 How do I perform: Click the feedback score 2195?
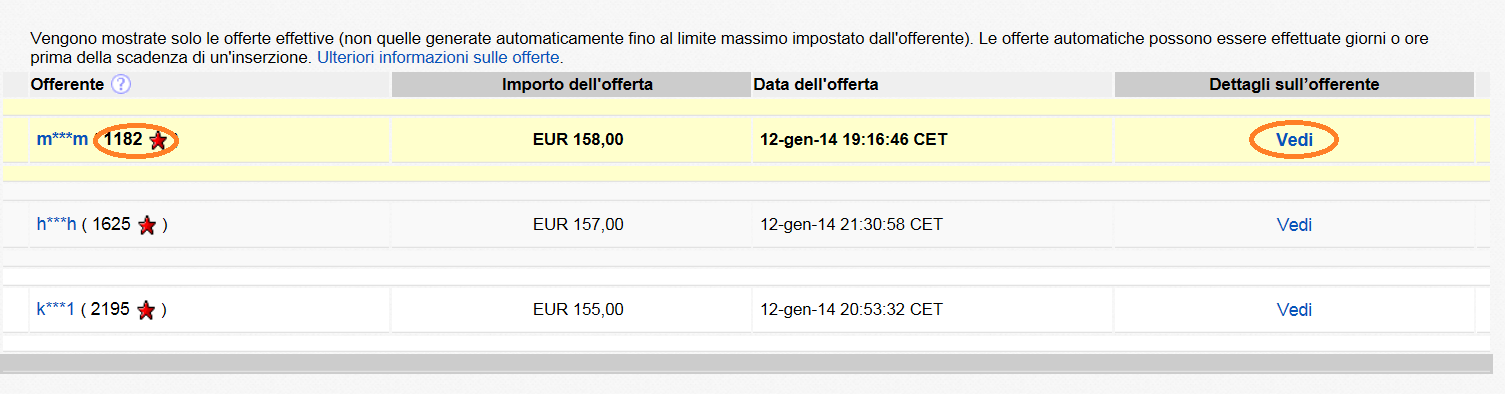110,310
